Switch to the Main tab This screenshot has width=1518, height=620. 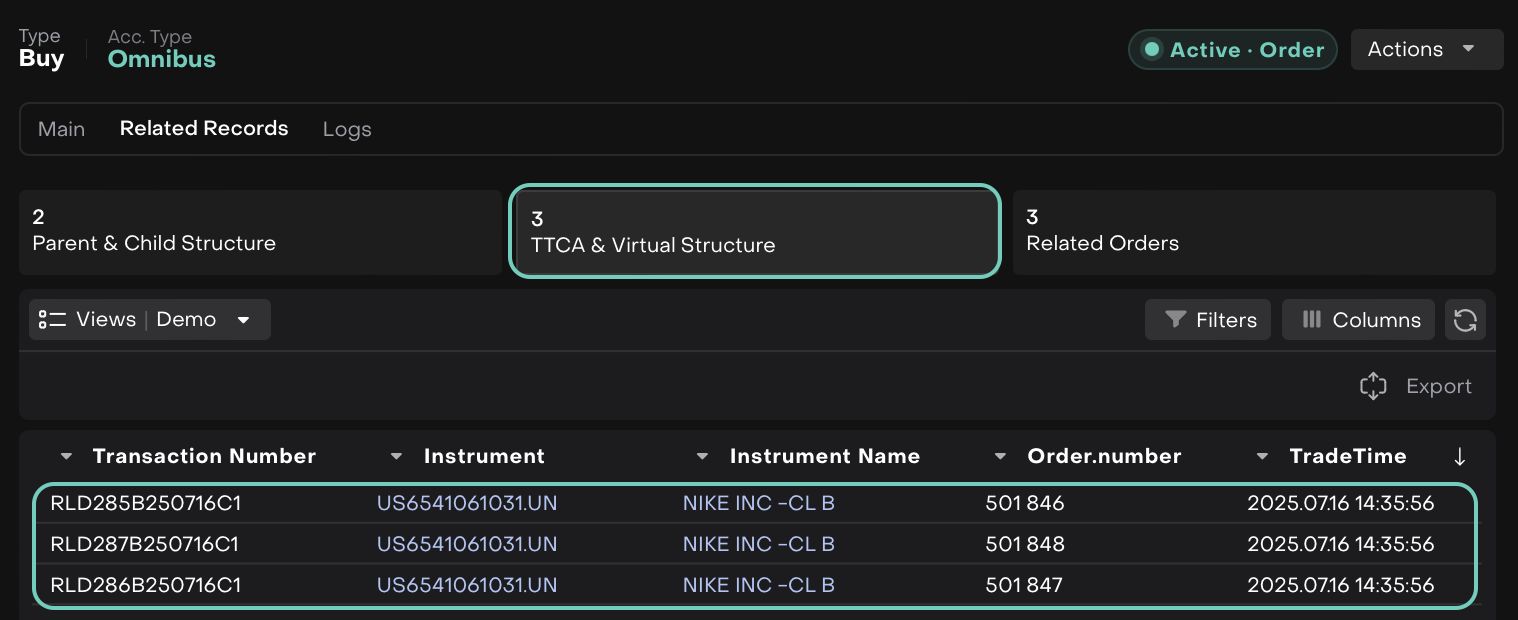click(61, 129)
